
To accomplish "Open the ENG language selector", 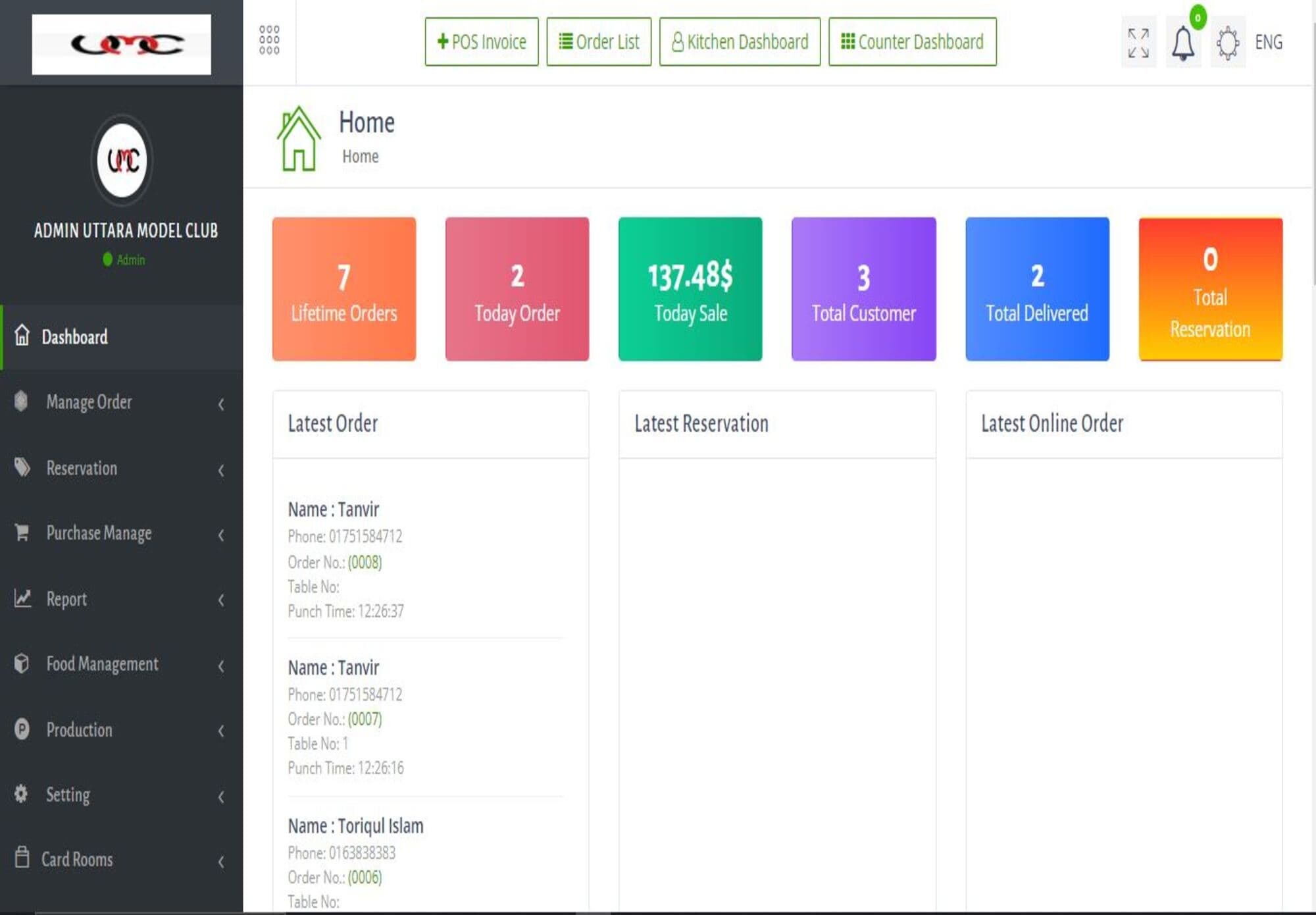I will pos(1268,43).
